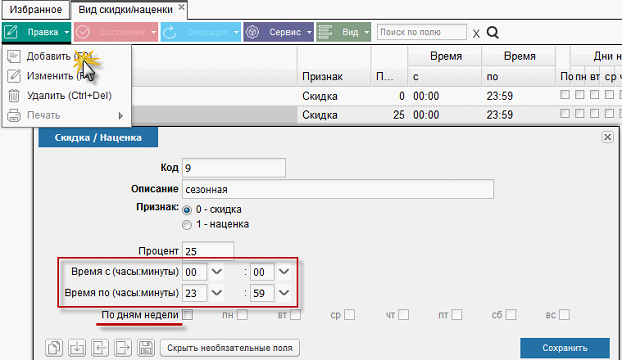The image size is (622, 360).
Task: Select the 1 - наценка radio button
Action: pos(186,225)
